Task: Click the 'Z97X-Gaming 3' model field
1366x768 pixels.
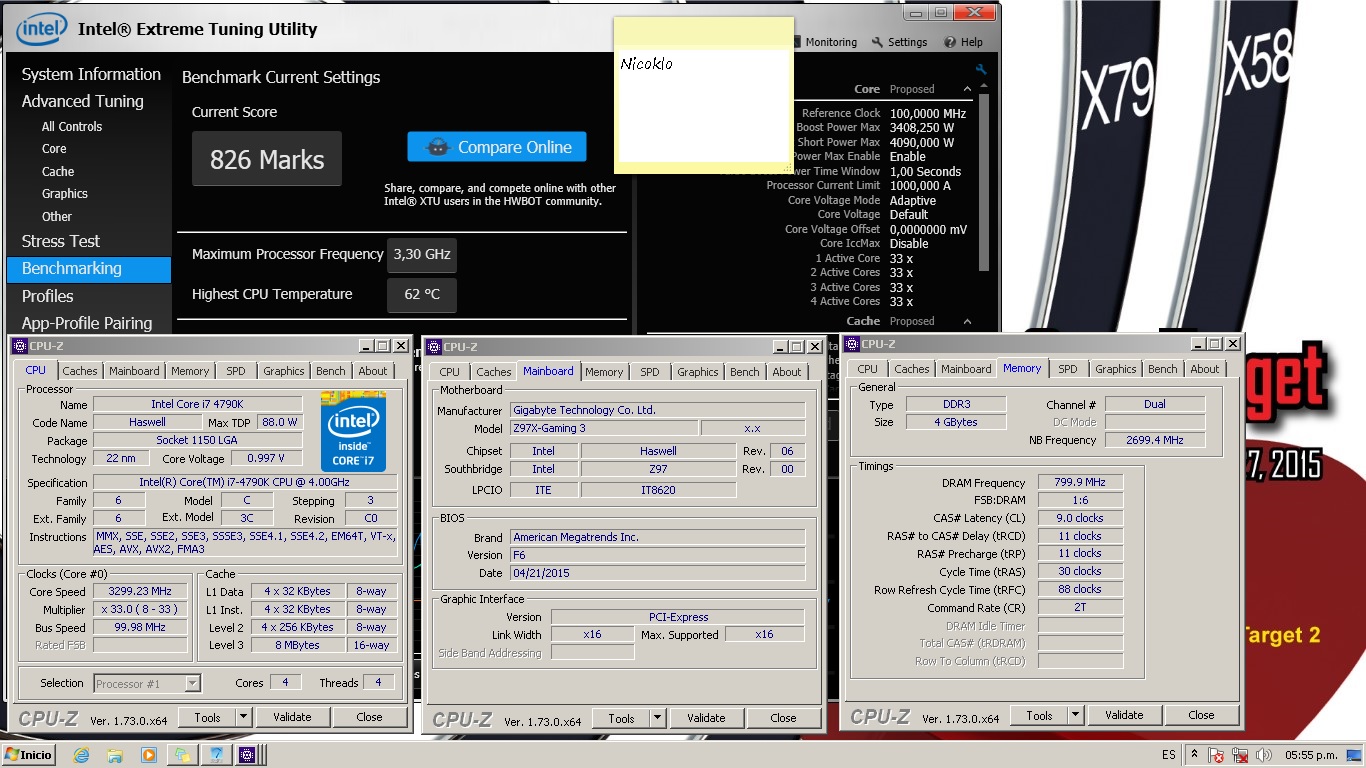Action: (x=603, y=428)
